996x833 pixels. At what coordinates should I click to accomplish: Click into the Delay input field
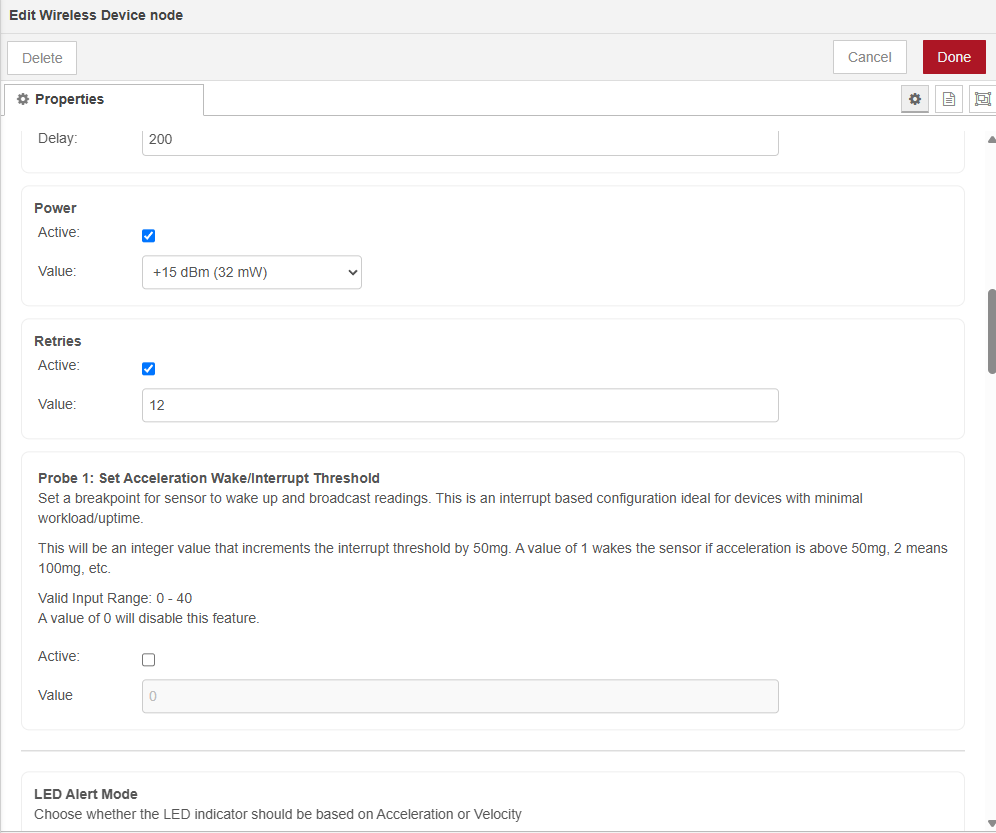point(460,140)
